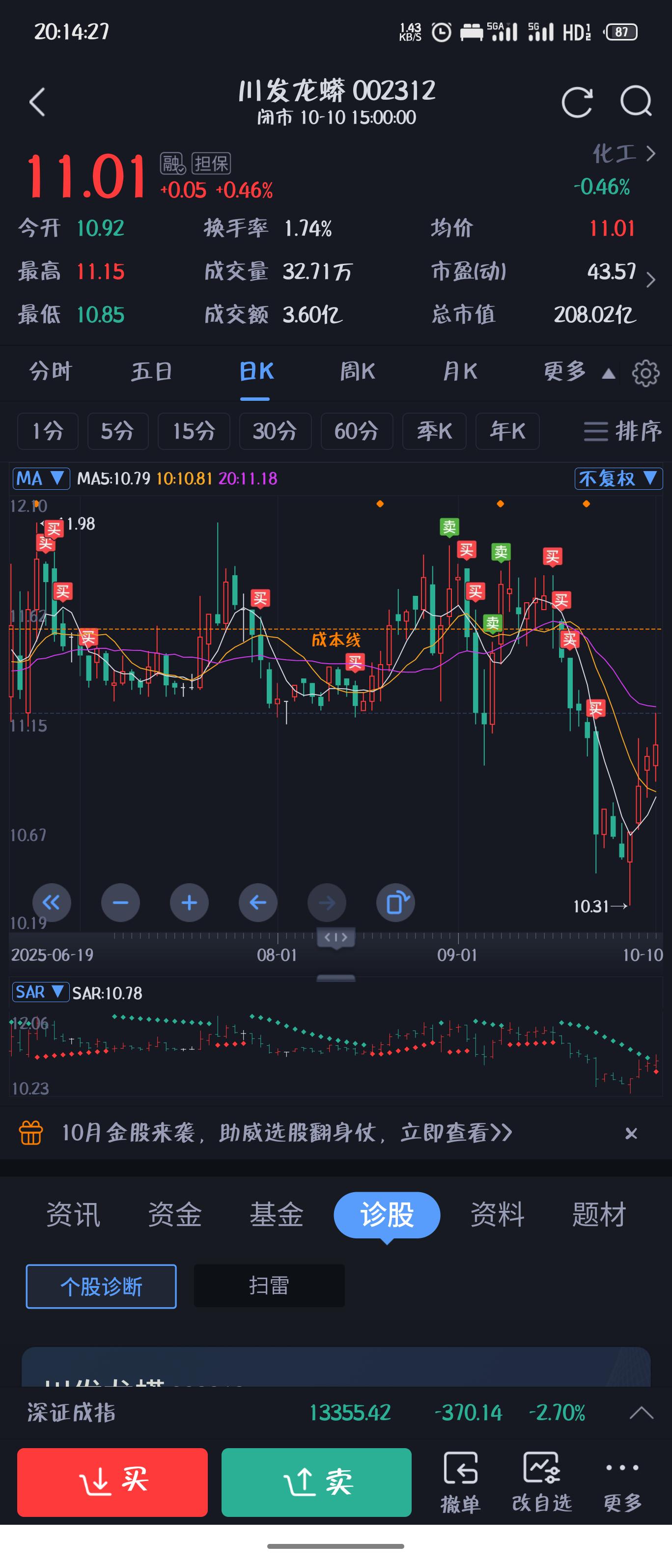This screenshot has width=672, height=1568.
Task: Jump to earliest candles double-arrow icon
Action: coord(52,902)
